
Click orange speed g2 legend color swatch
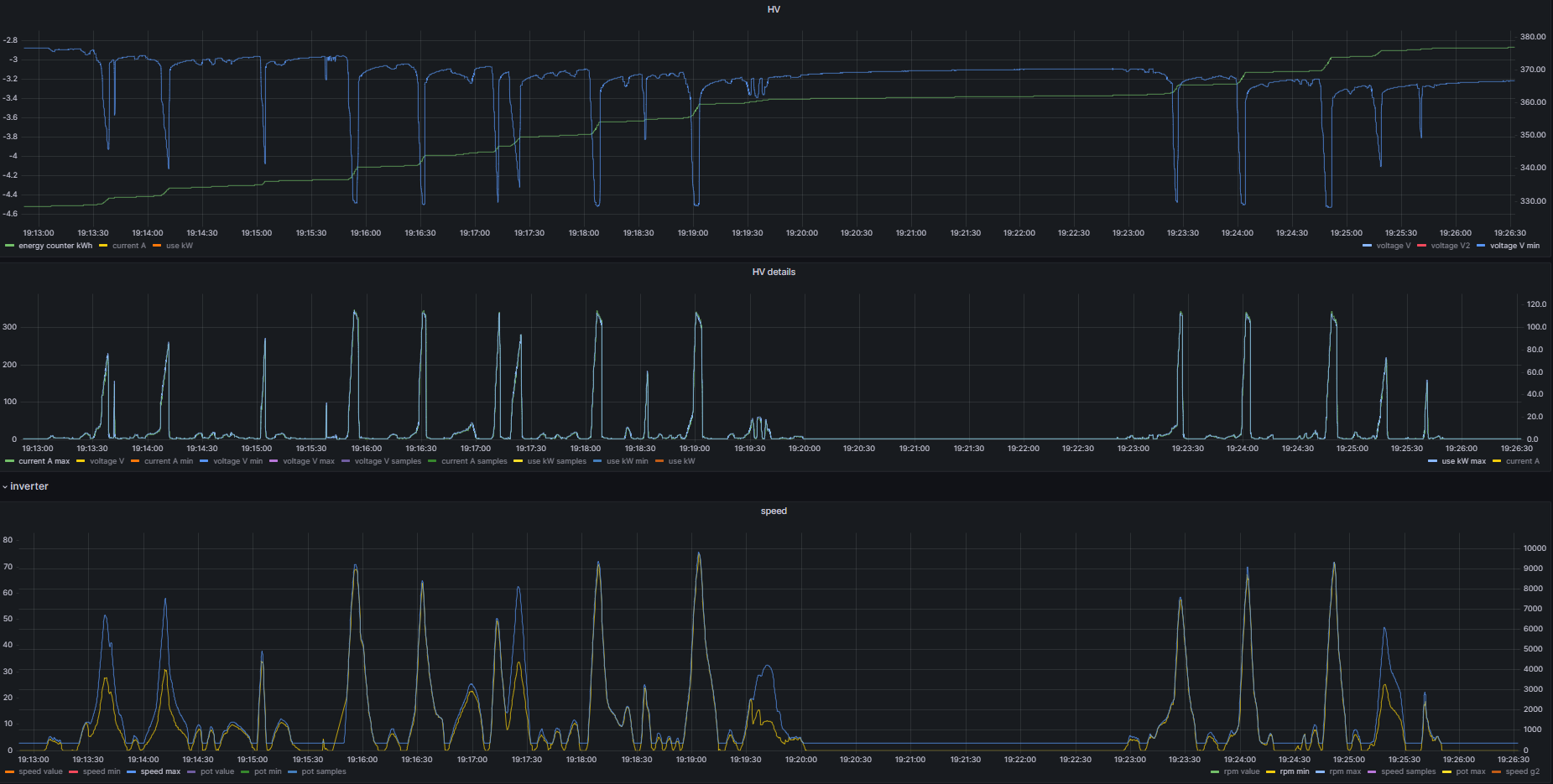pos(1497,772)
